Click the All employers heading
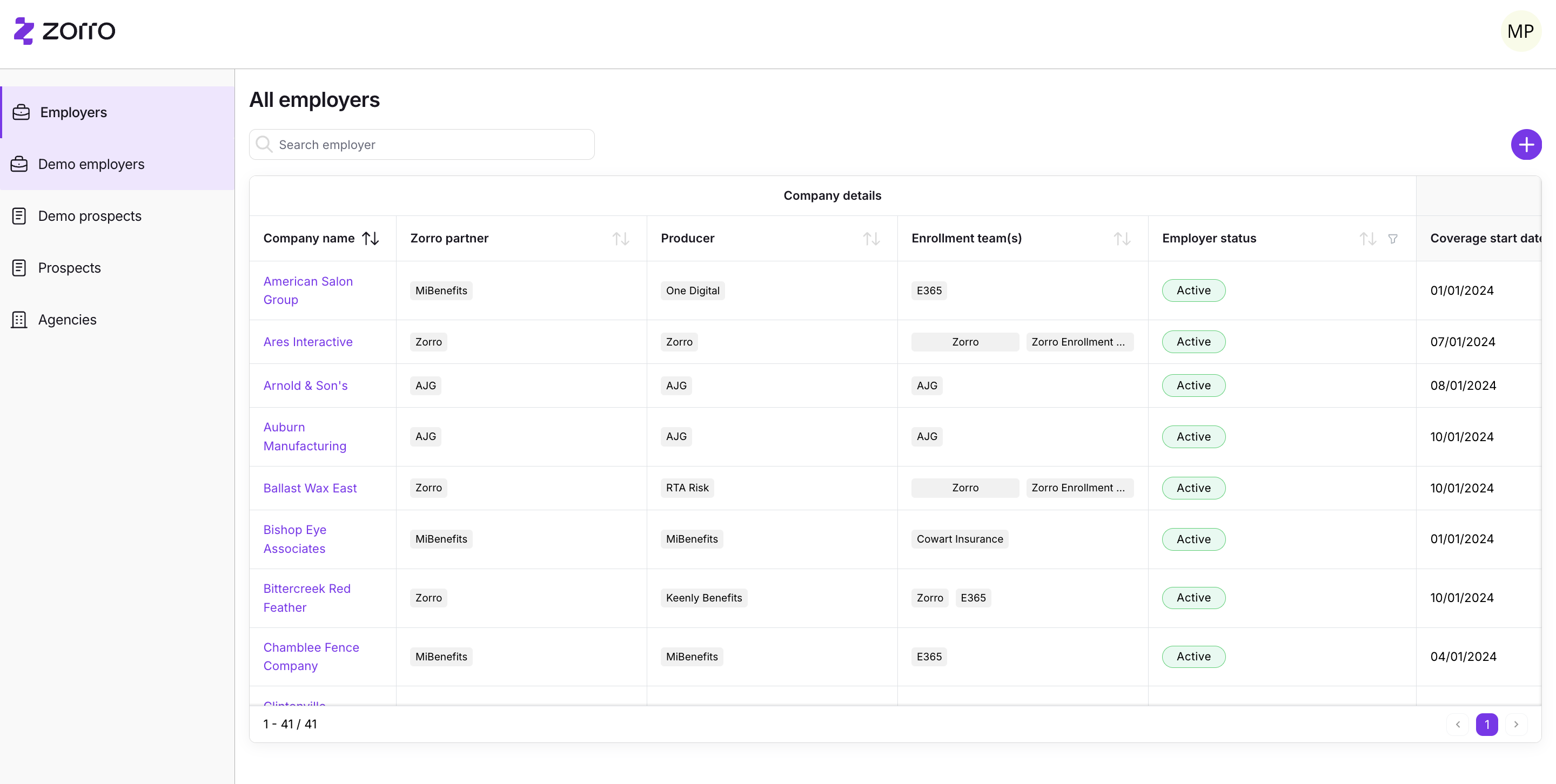1556x784 pixels. 314,99
